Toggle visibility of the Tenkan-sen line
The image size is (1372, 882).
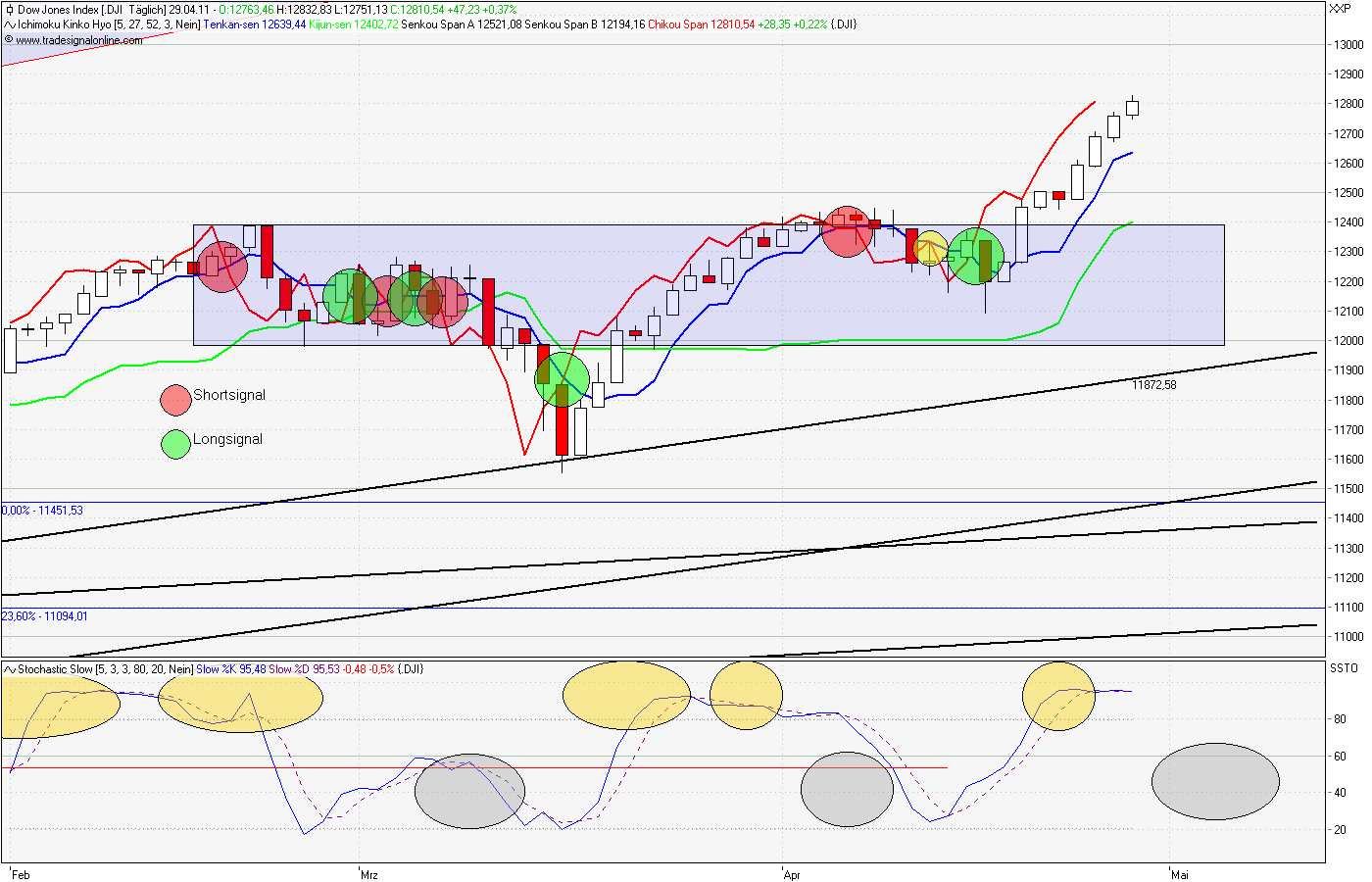[223, 24]
